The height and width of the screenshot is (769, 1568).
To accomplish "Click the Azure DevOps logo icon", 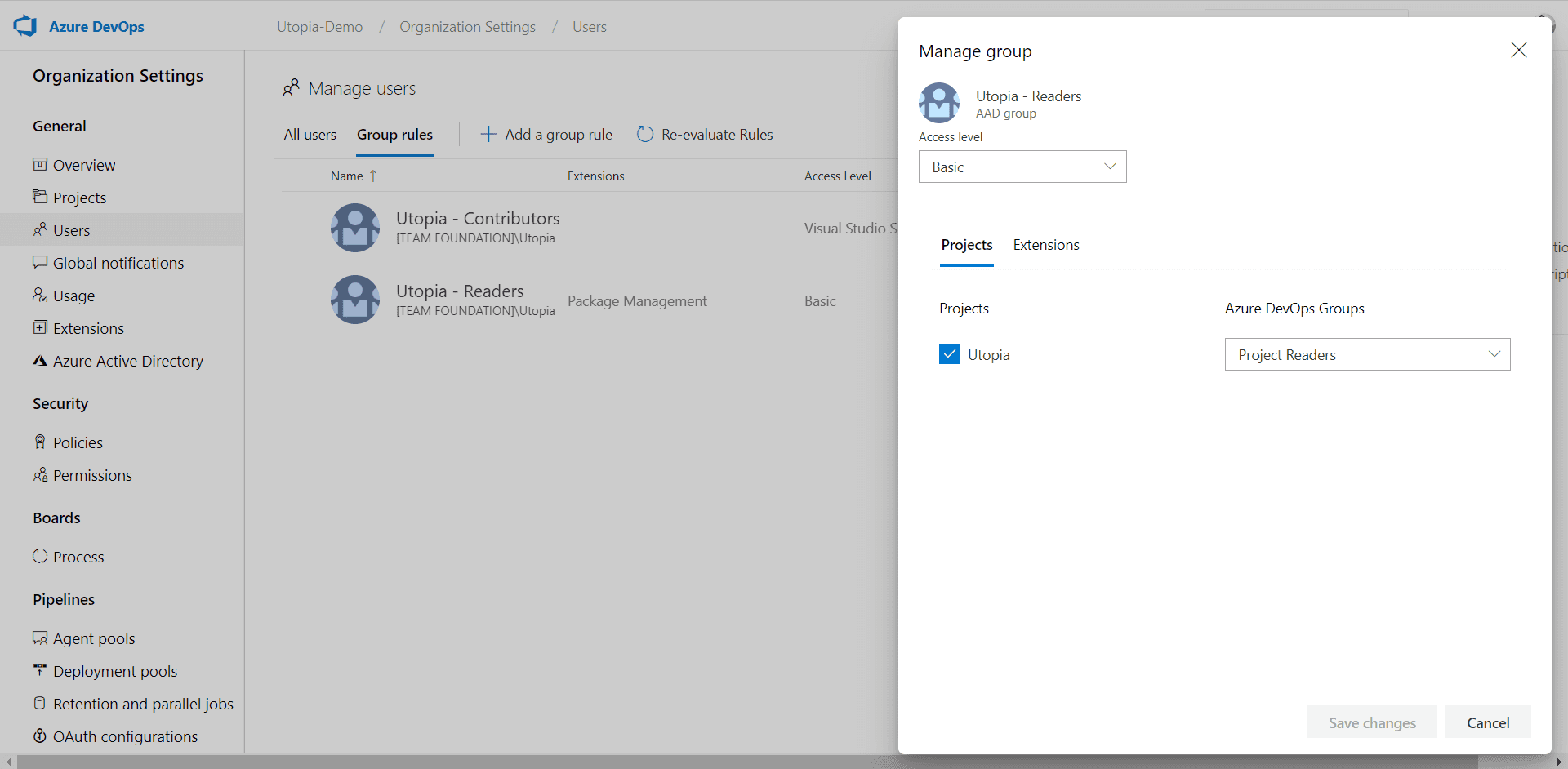I will (x=25, y=26).
